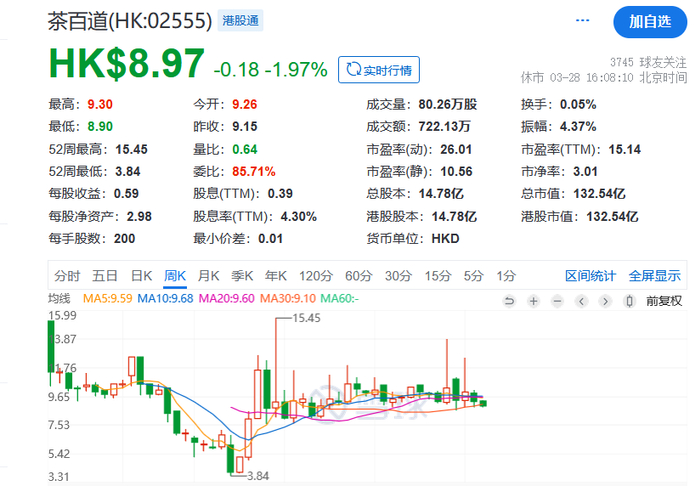This screenshot has width=700, height=486.
Task: Move chart right with right chevron
Action: 605,301
